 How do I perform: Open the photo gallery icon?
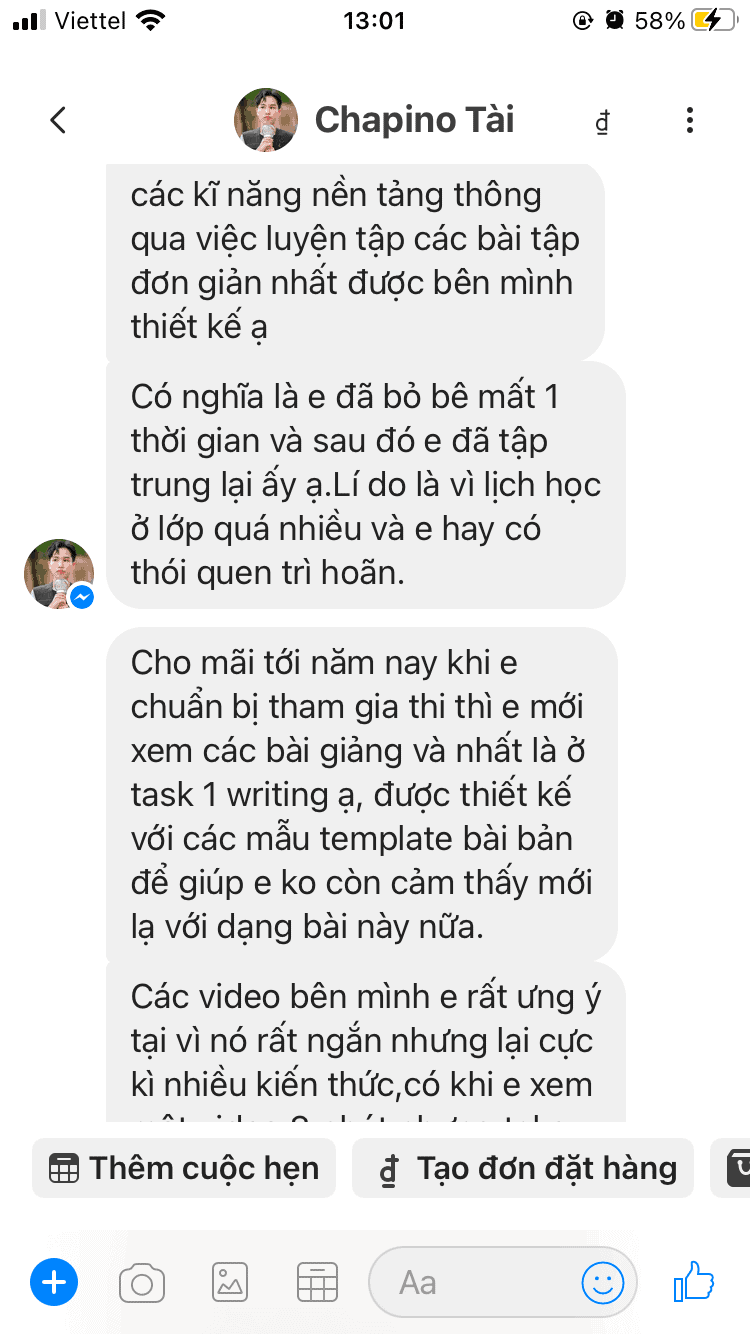tap(230, 1282)
